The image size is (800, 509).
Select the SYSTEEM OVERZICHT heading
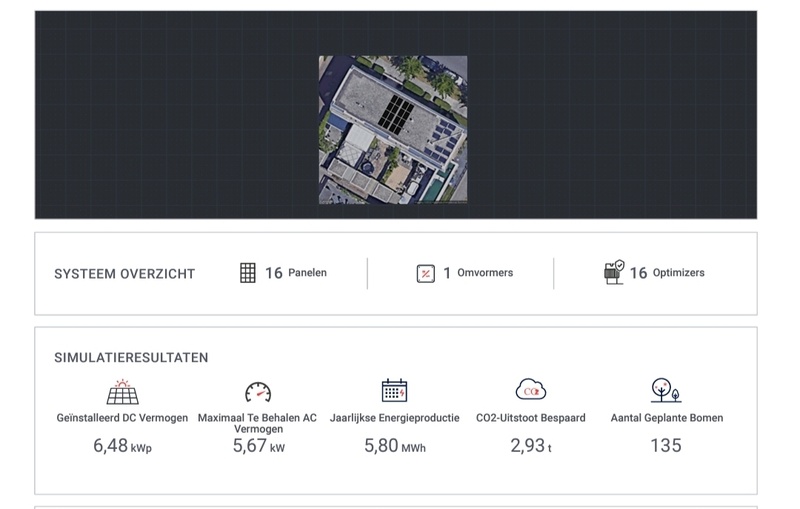124,274
